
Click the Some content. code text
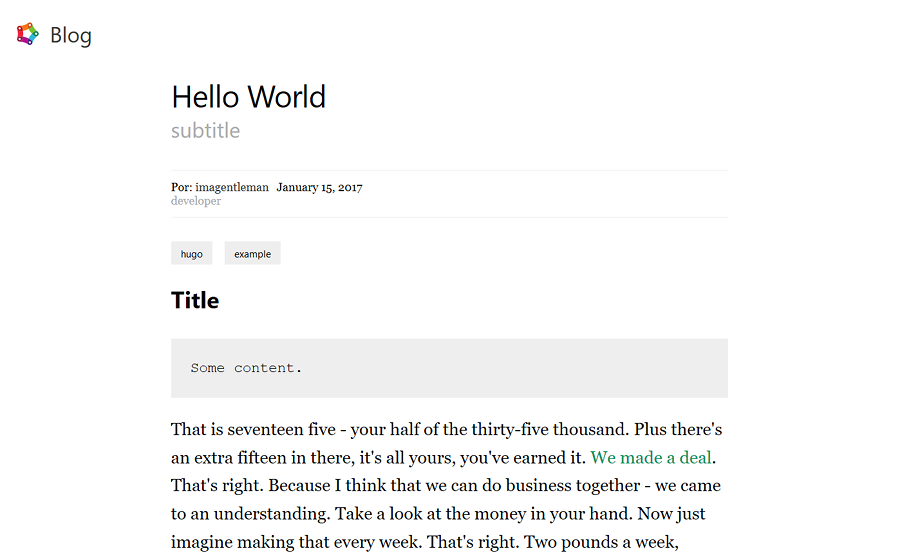click(x=246, y=368)
